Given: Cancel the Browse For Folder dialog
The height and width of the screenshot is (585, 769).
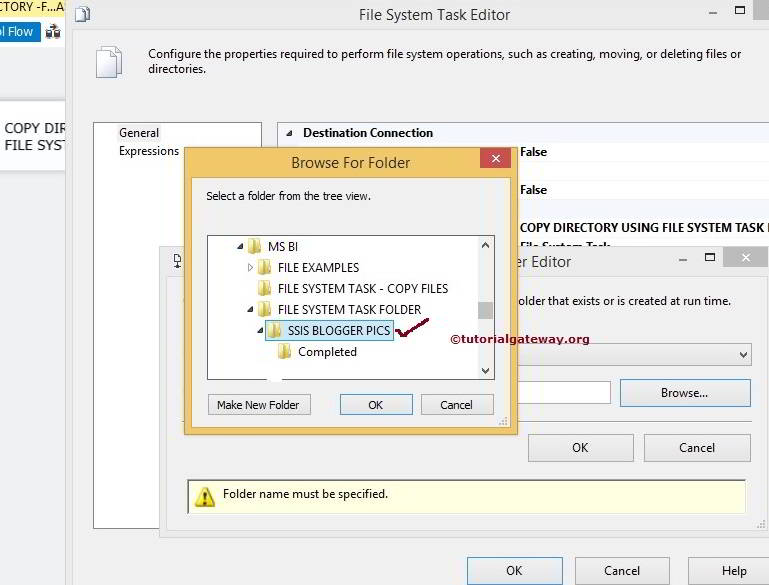Looking at the screenshot, I should 457,405.
